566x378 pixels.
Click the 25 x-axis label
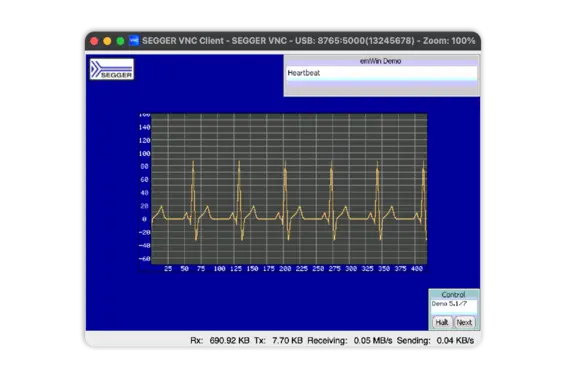coord(168,269)
